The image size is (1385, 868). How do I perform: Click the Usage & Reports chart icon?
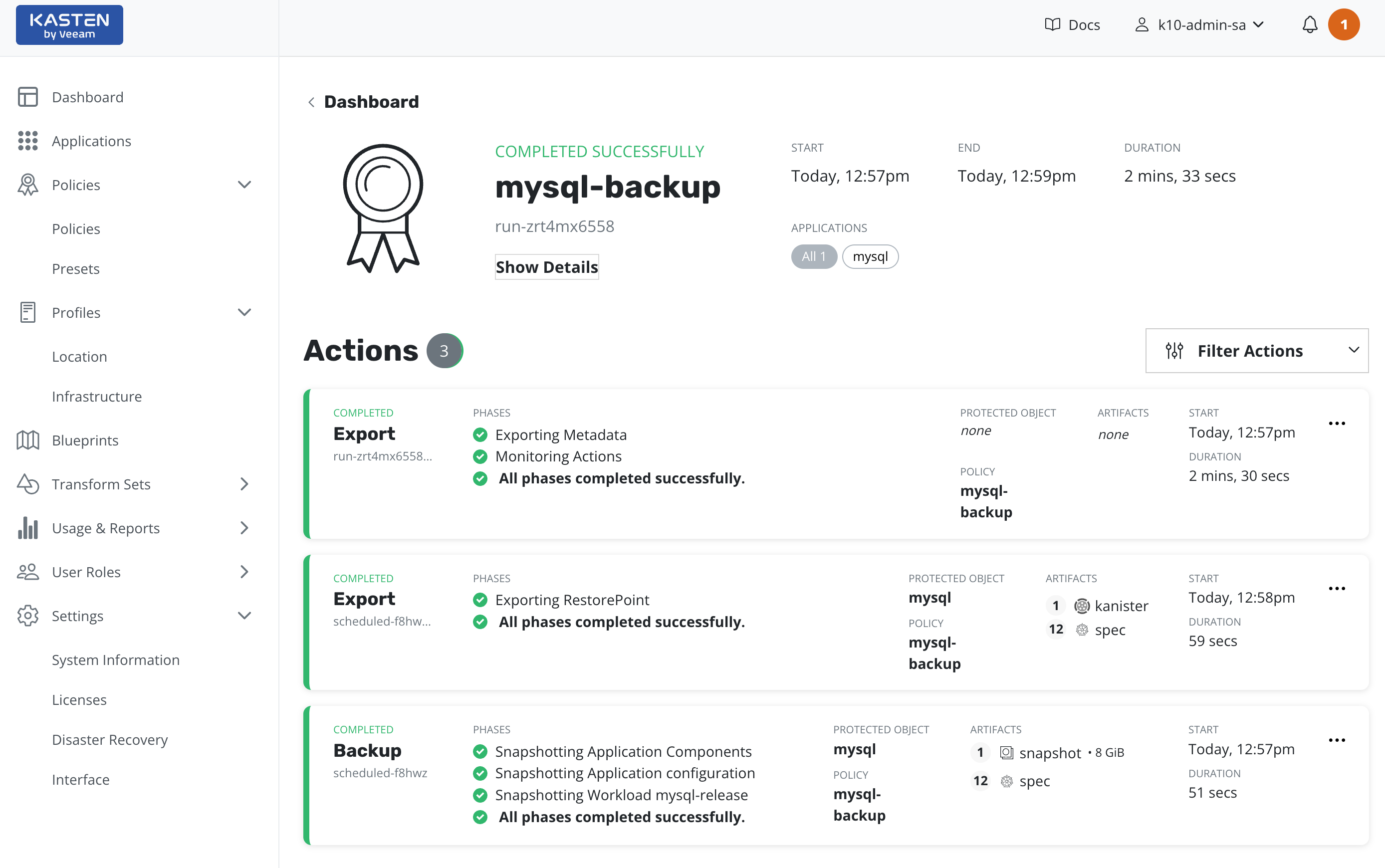pyautogui.click(x=27, y=528)
